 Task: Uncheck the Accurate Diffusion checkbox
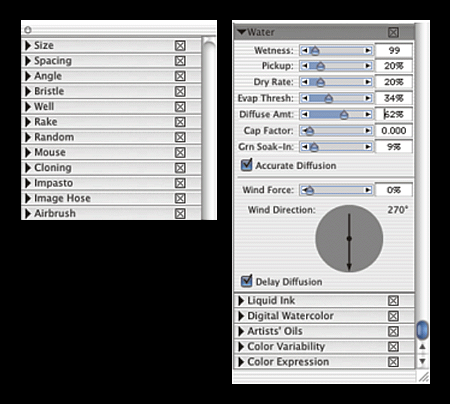(x=246, y=165)
